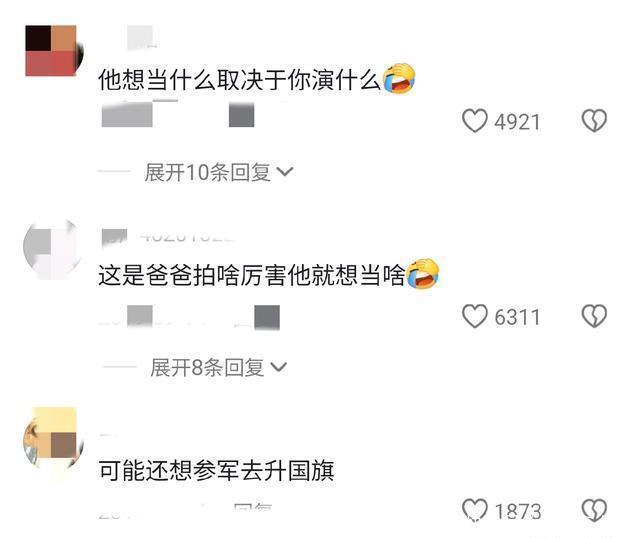Viewport: 640px width, 538px height.
Task: Tap the 4921 like count
Action: click(517, 122)
